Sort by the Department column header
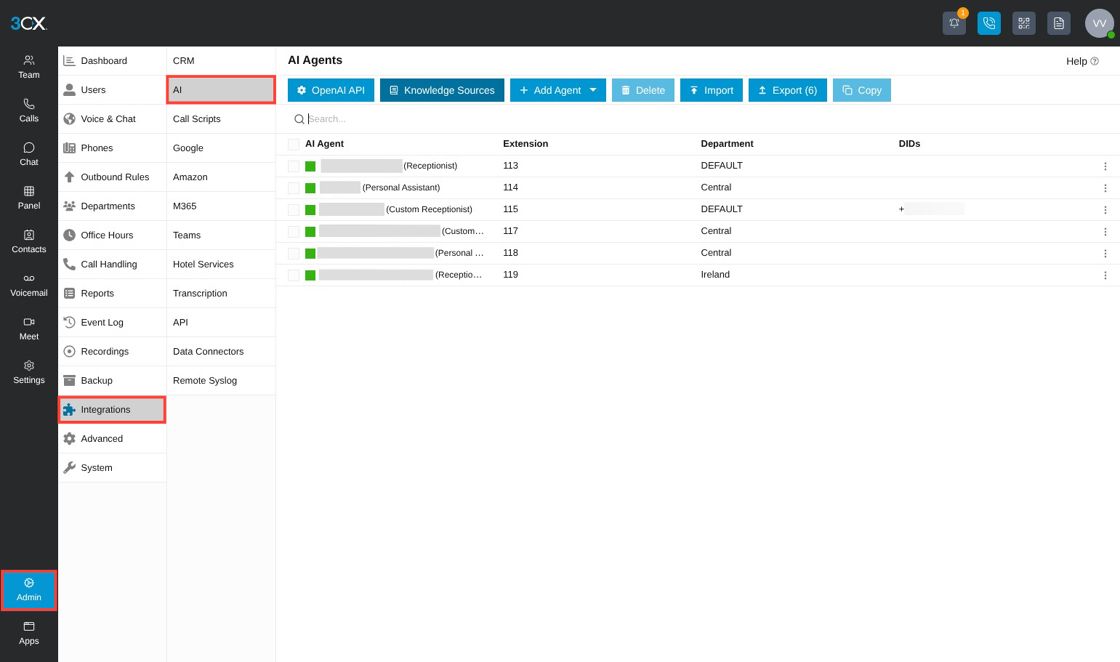Image resolution: width=1120 pixels, height=662 pixels. (727, 144)
